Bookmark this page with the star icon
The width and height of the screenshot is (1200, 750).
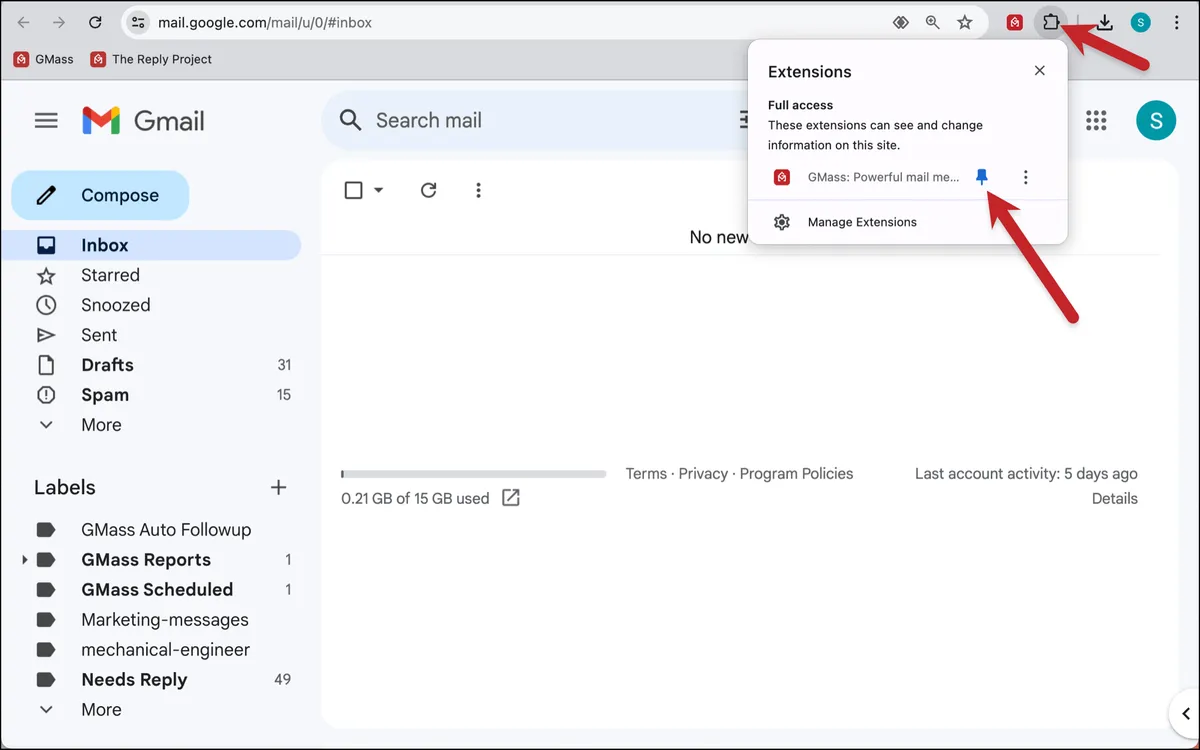[x=965, y=22]
